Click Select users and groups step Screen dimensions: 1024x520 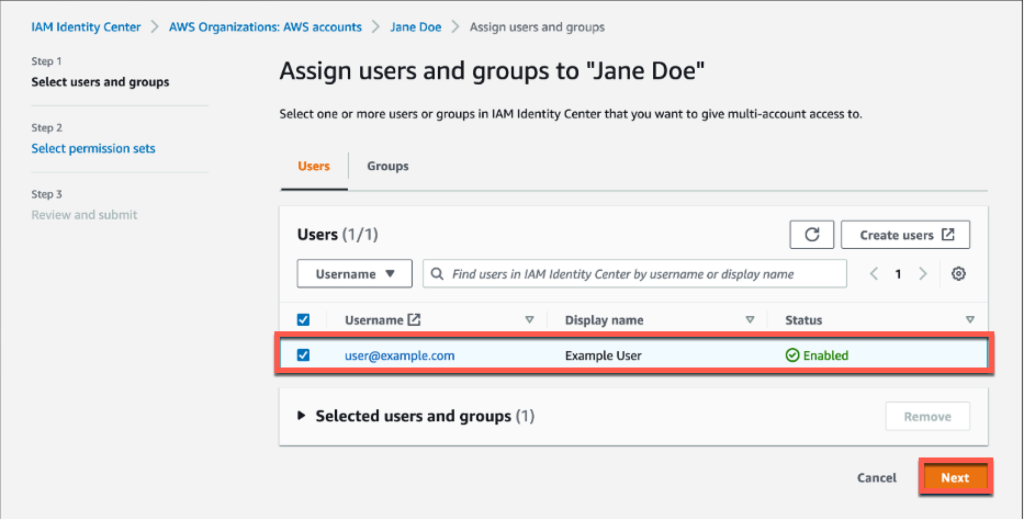coord(100,82)
